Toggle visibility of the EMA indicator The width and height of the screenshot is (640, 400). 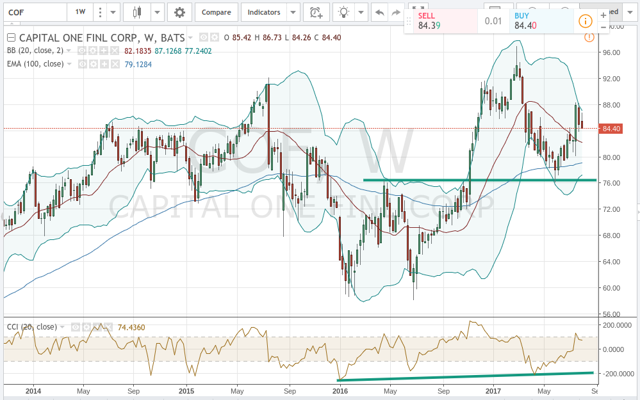pyautogui.click(x=82, y=64)
